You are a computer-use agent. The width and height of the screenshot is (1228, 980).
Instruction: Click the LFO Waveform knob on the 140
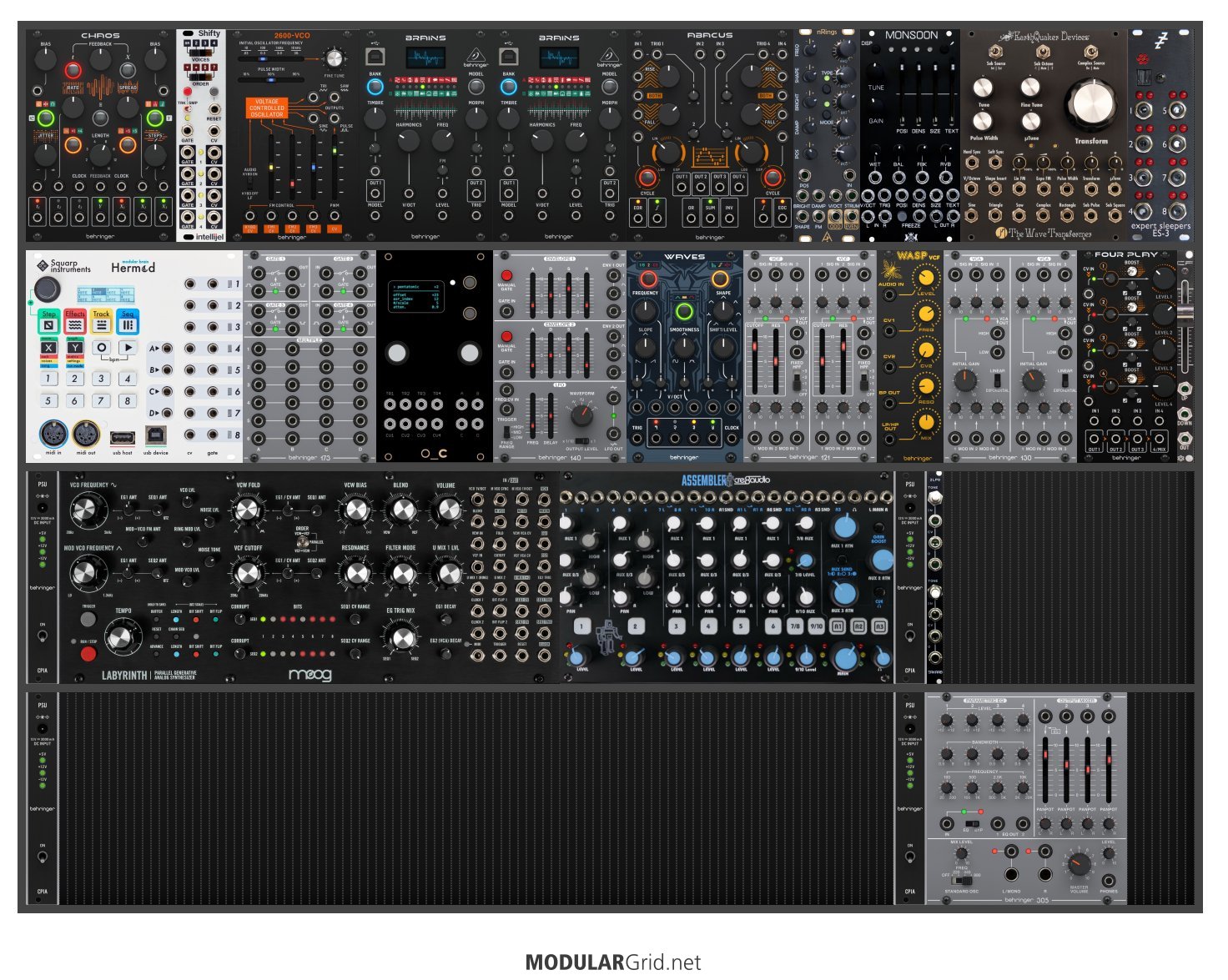point(581,415)
